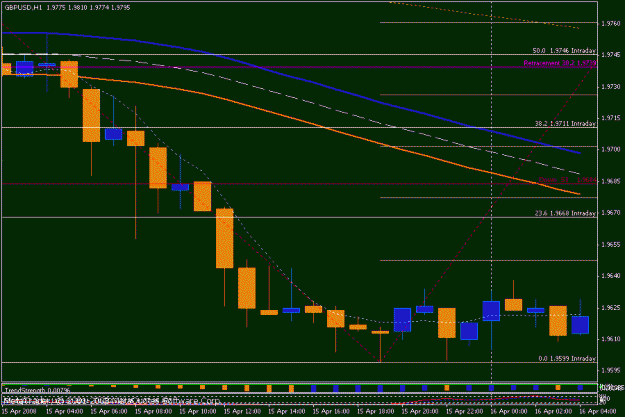
Task: Click the '15 Apr 06:00' time axis label
Action: coord(109,411)
